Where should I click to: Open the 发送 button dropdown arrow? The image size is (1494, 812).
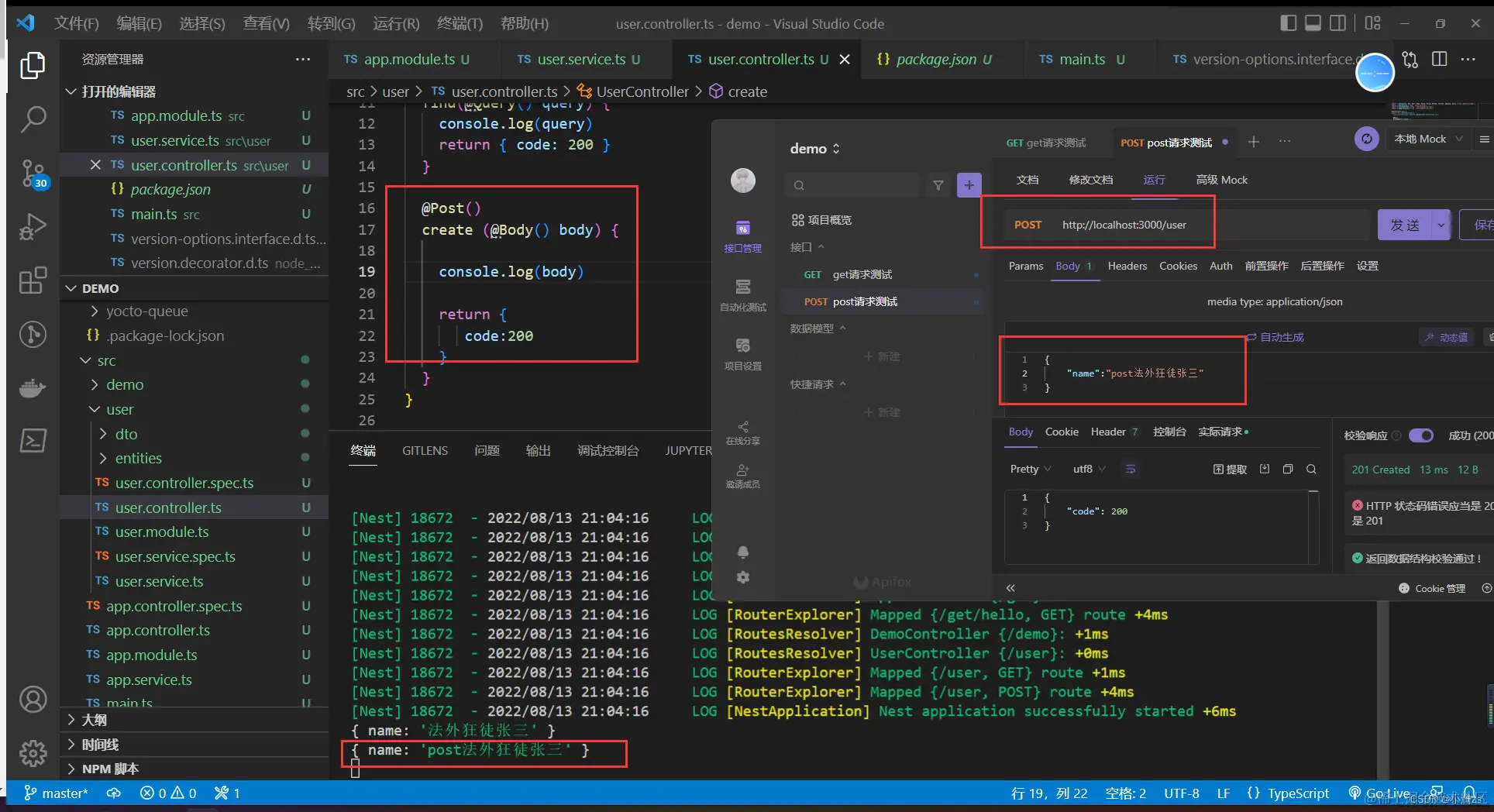click(1441, 225)
